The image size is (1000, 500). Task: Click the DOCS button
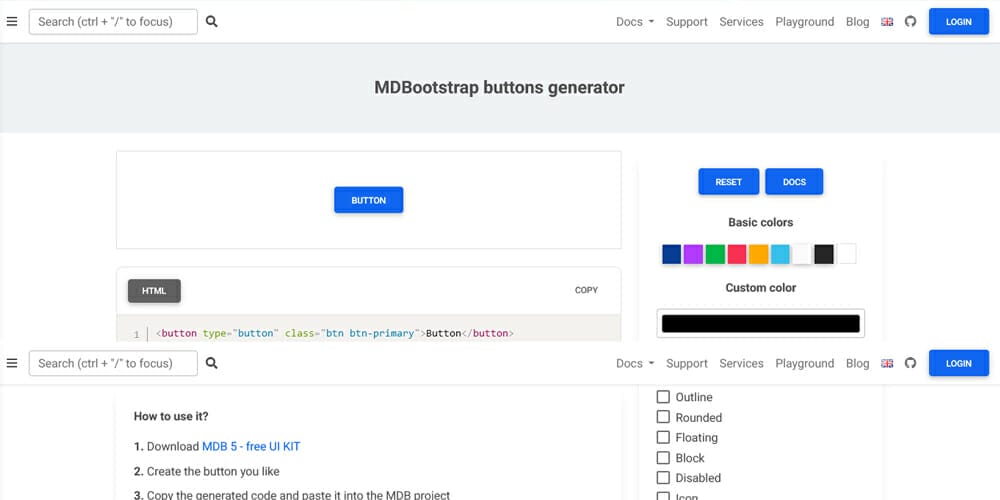pos(794,182)
